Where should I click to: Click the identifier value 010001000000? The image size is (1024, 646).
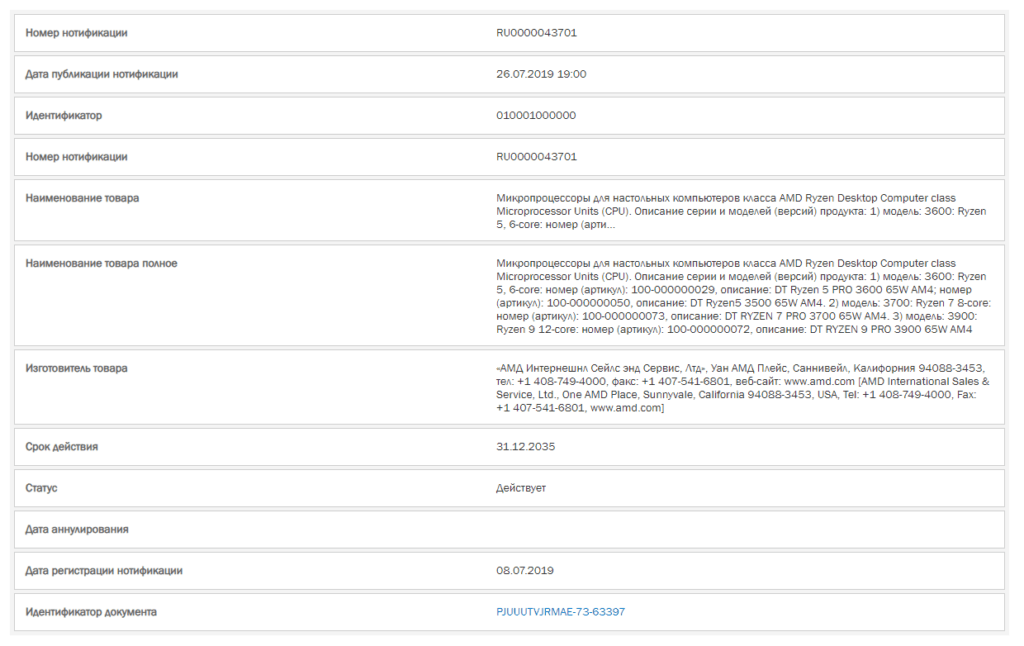536,115
